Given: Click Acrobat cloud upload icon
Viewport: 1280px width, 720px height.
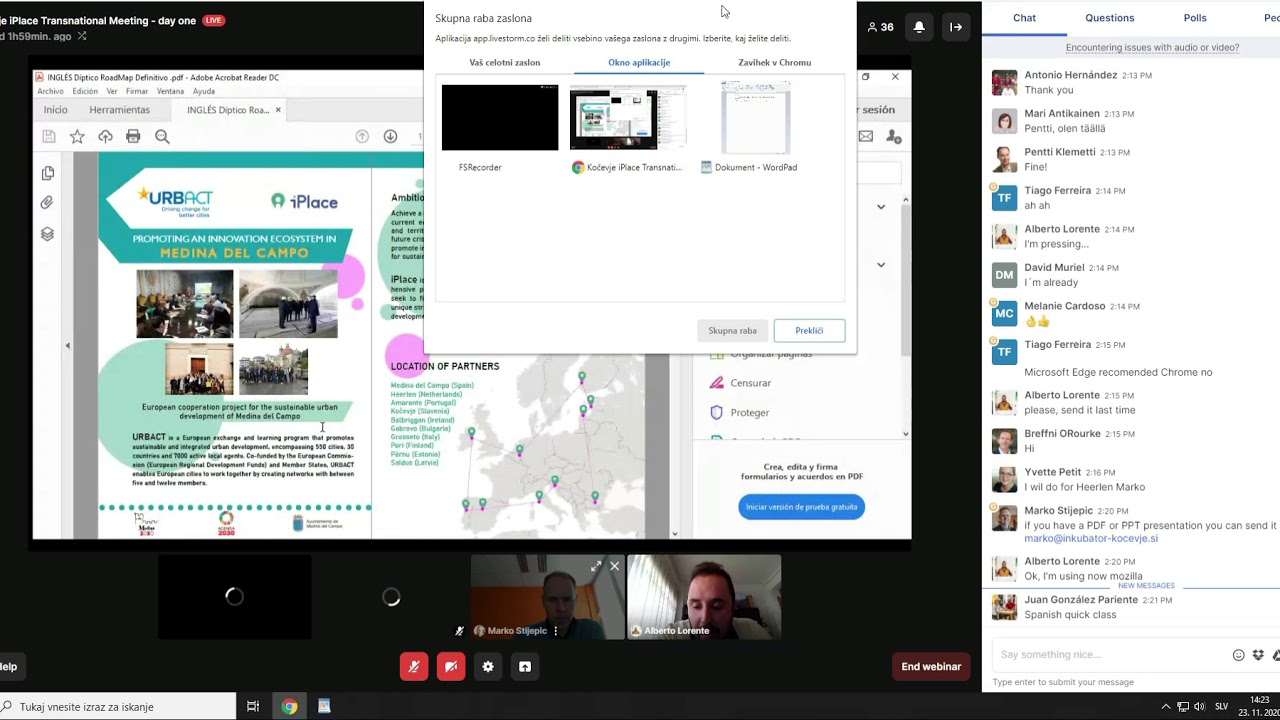Looking at the screenshot, I should tap(105, 137).
